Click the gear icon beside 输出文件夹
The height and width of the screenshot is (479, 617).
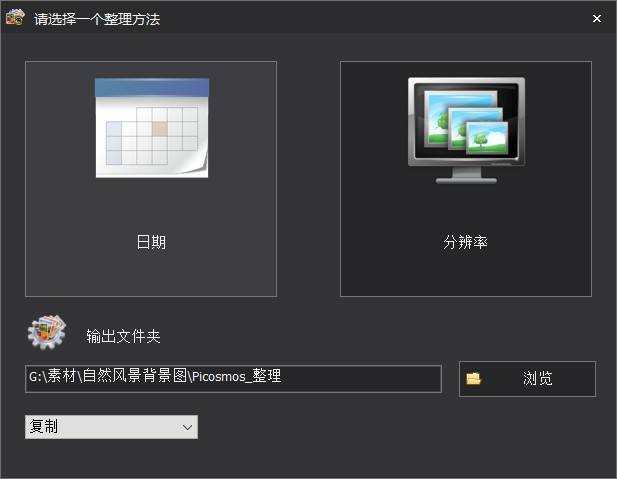coord(46,333)
